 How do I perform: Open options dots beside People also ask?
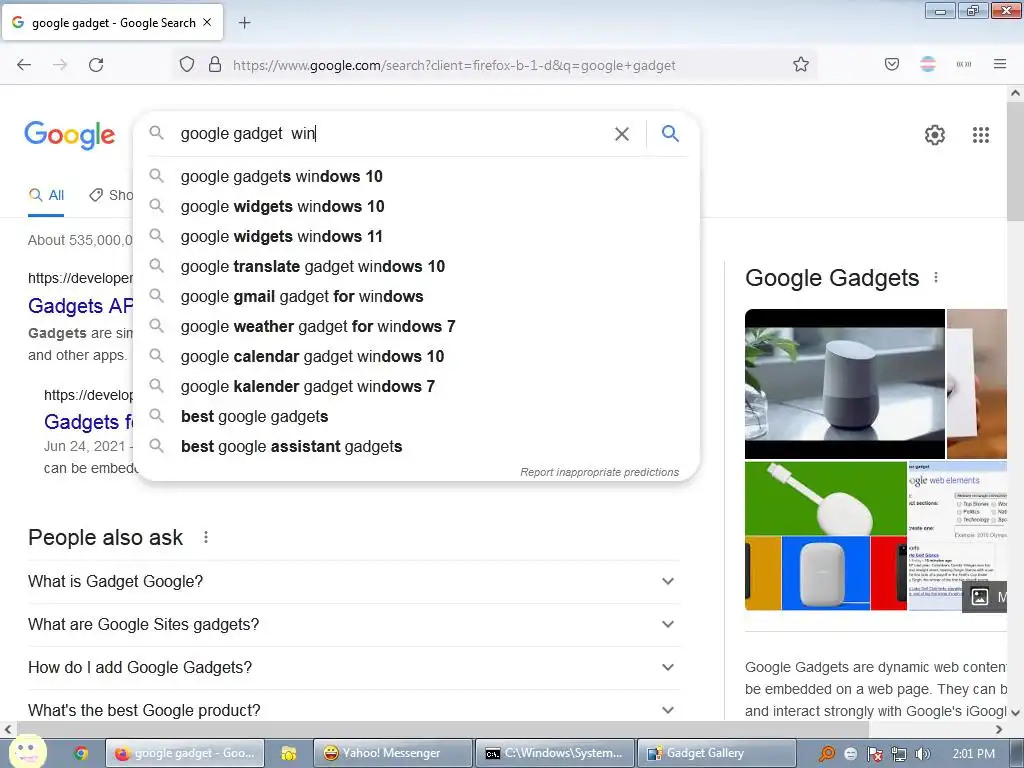[206, 537]
